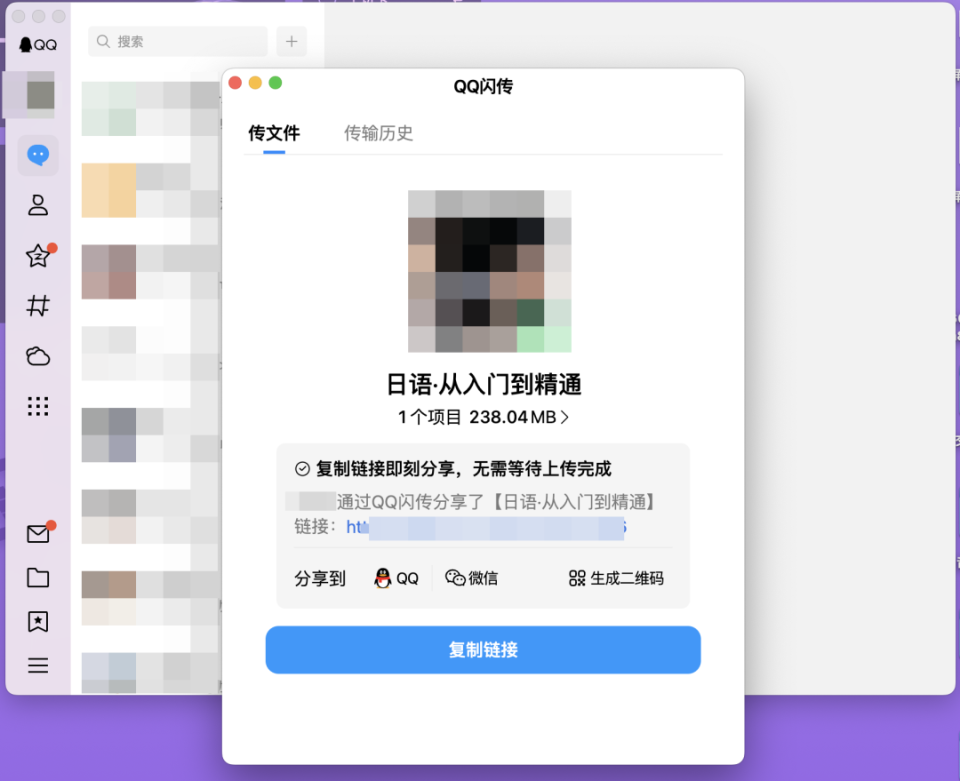960x781 pixels.
Task: Focus the 搜索 search field
Action: click(x=178, y=42)
